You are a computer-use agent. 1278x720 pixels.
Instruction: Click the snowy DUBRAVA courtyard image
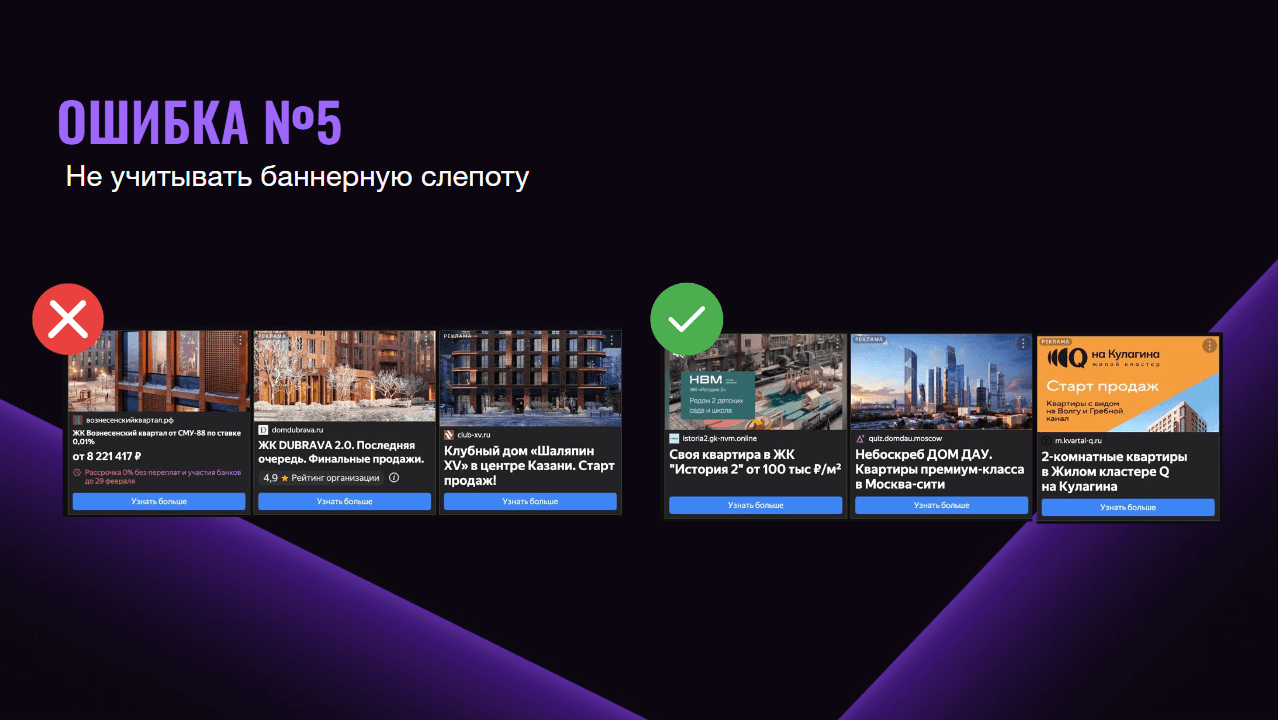345,374
